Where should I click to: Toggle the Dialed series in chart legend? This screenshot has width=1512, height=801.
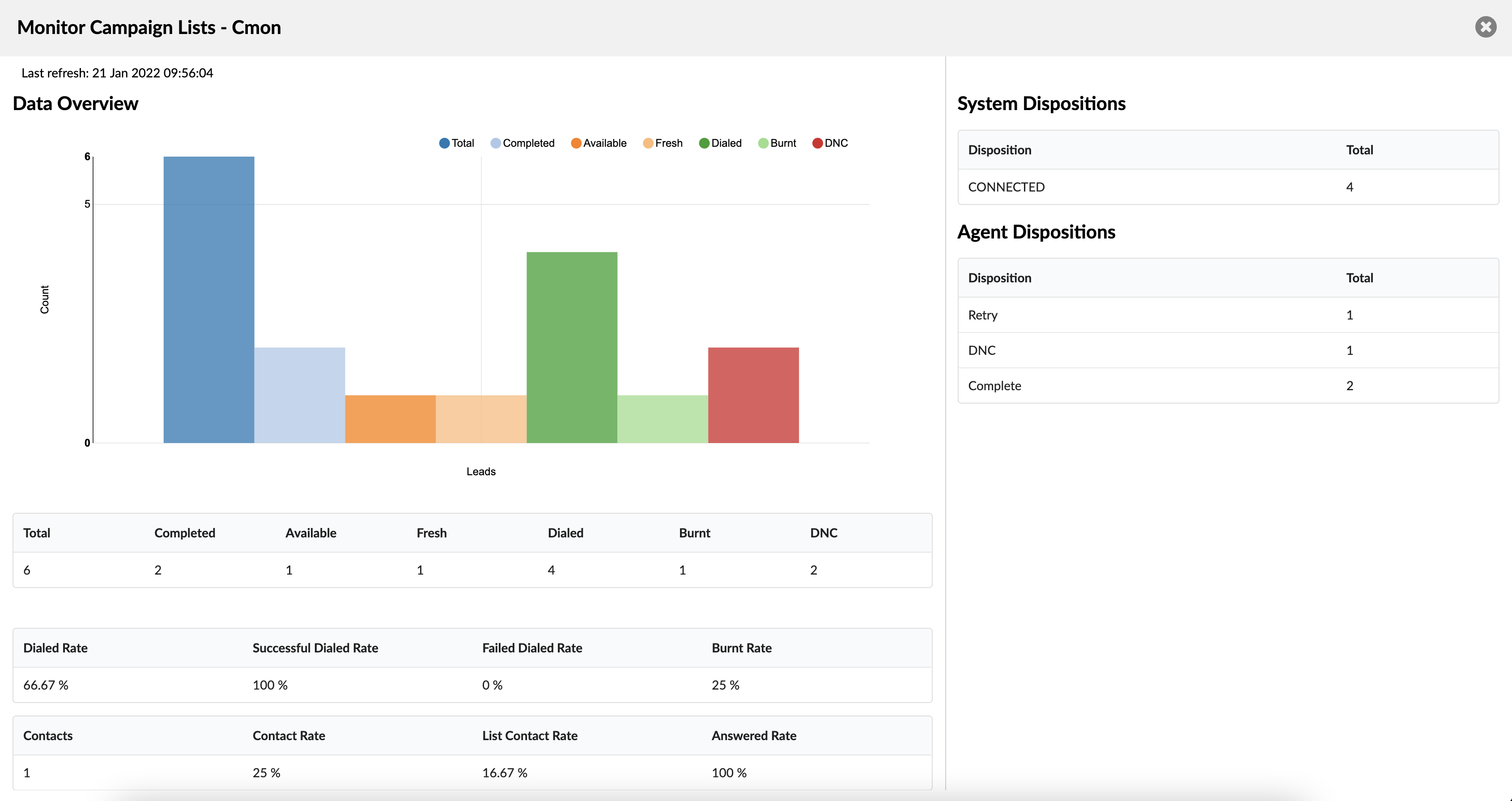coord(720,143)
